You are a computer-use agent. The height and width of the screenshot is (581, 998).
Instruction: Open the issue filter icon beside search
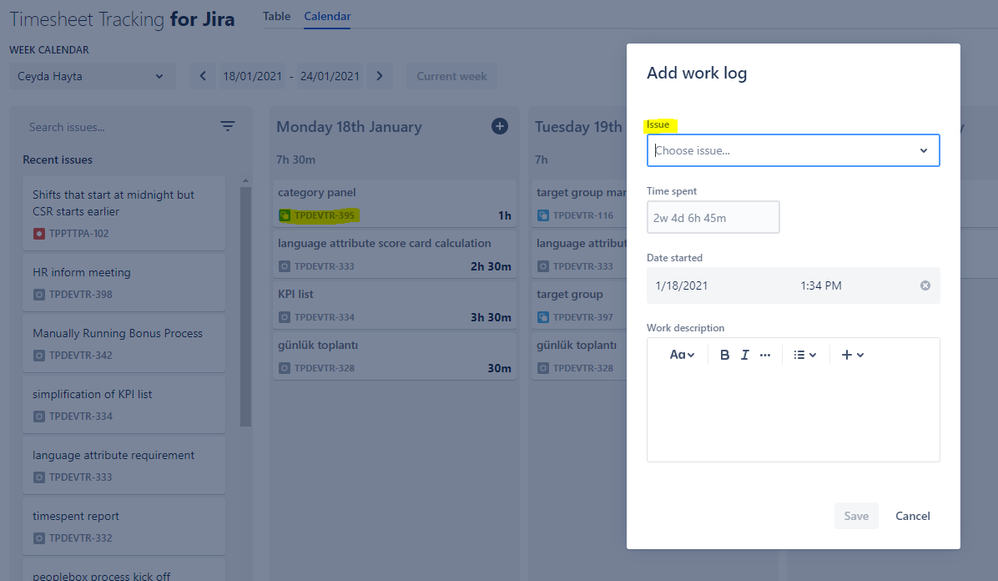tap(227, 126)
